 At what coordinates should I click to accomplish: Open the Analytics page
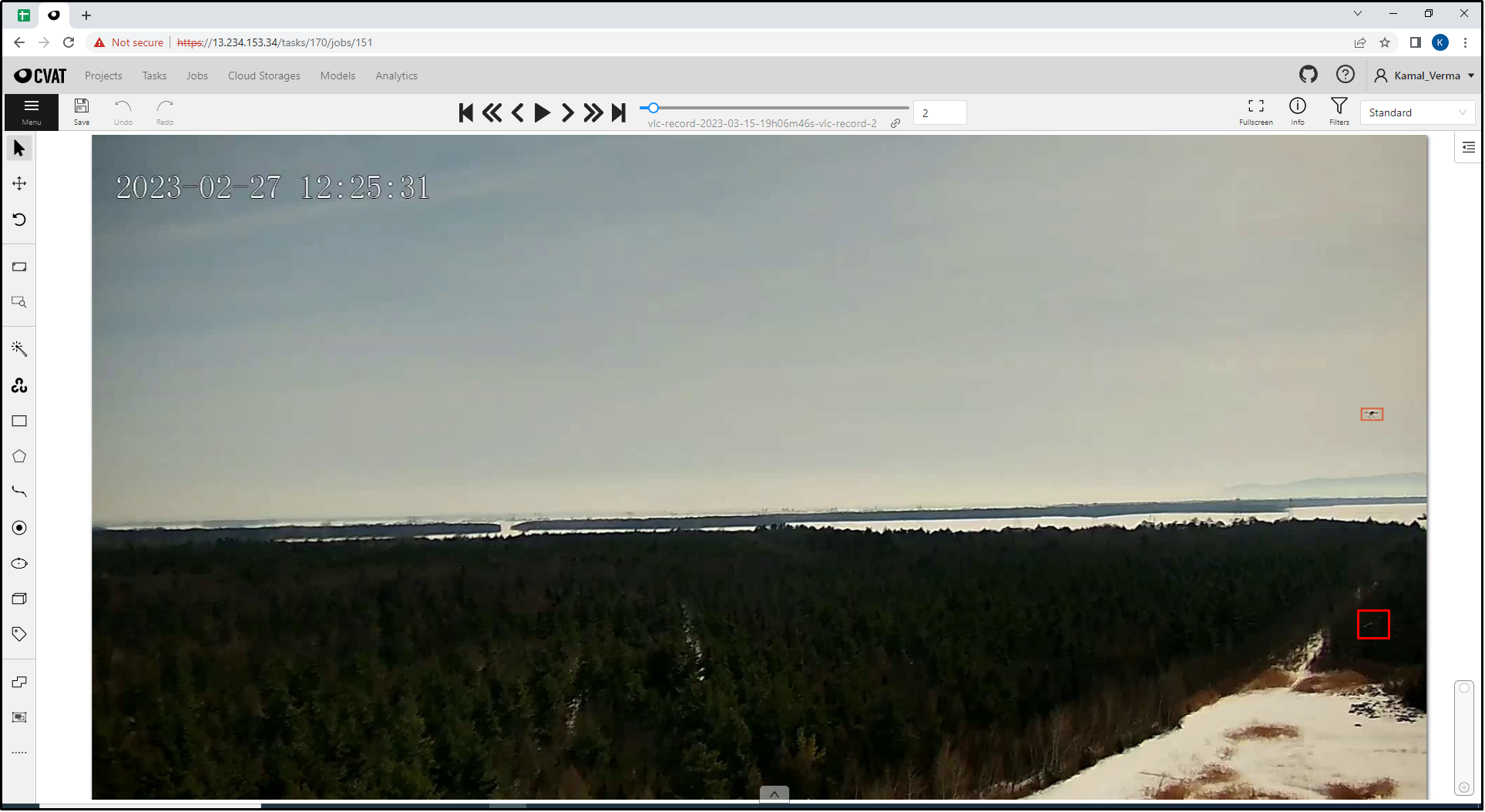pyautogui.click(x=396, y=75)
